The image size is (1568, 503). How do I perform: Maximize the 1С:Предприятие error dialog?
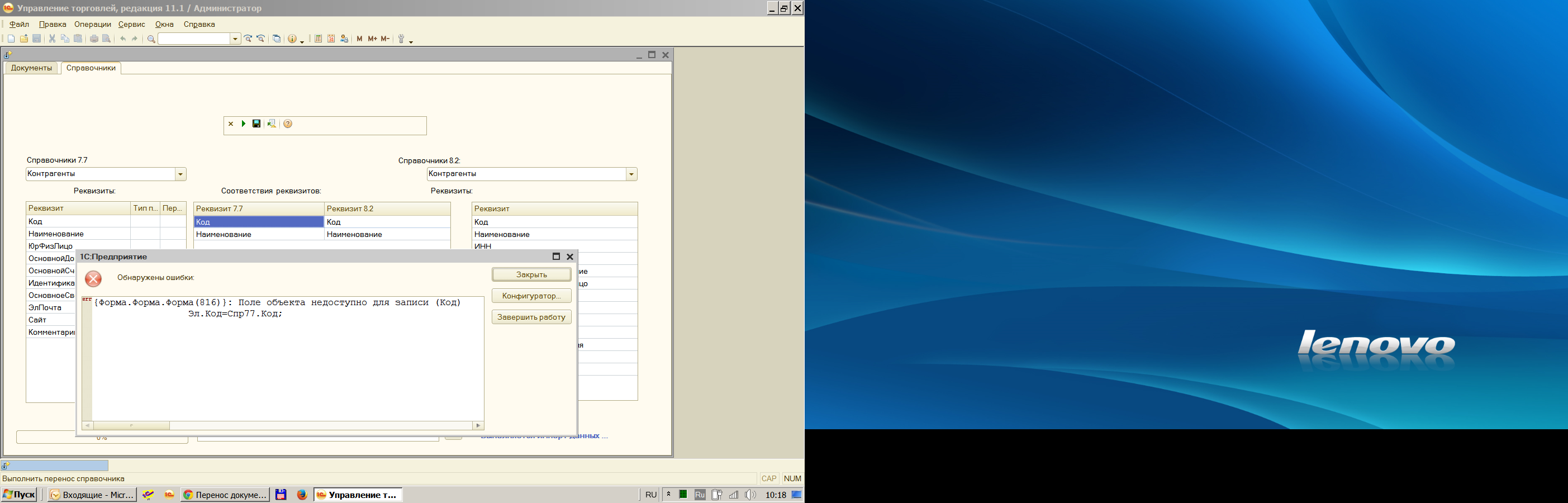(556, 257)
